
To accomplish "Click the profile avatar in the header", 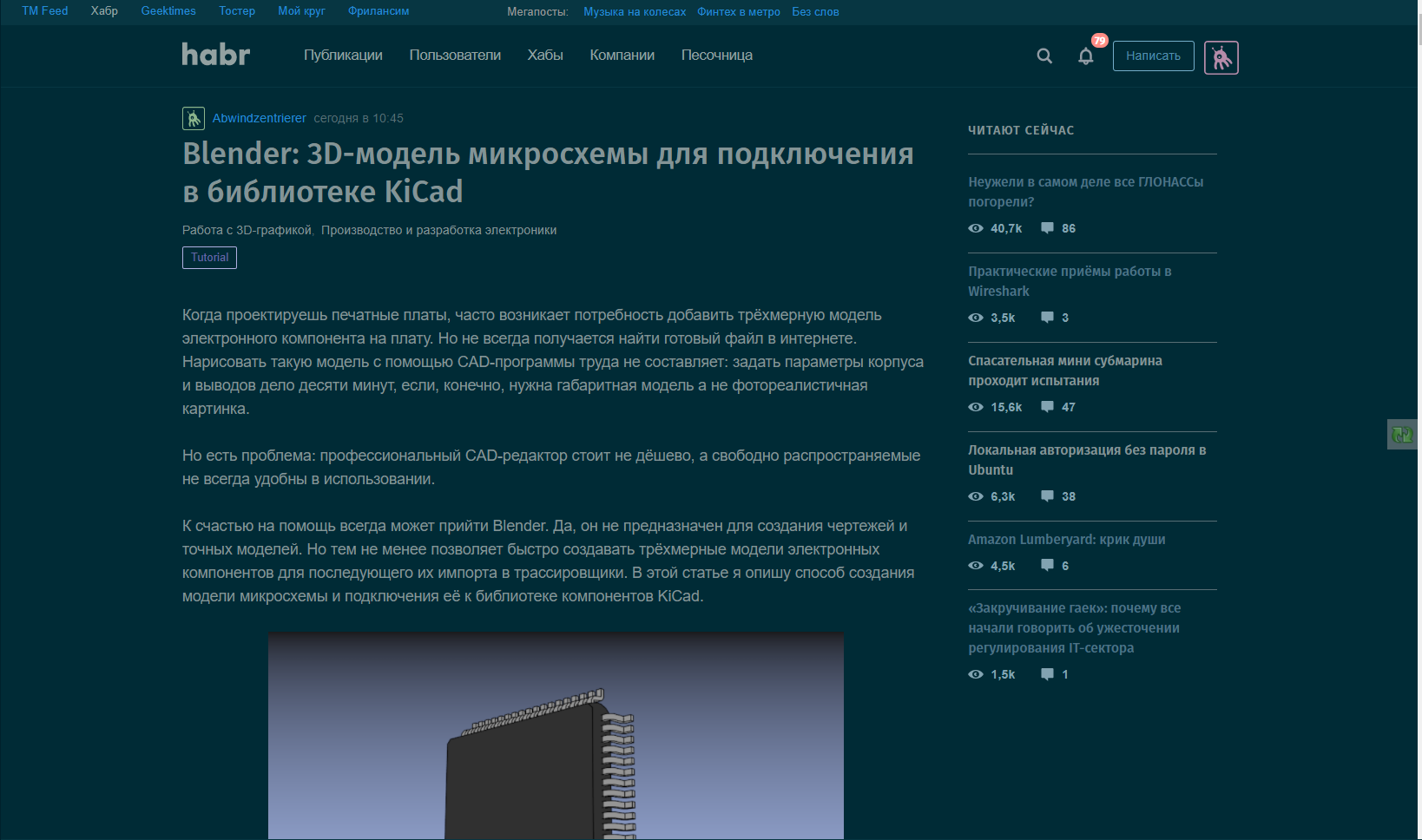I will coord(1221,56).
